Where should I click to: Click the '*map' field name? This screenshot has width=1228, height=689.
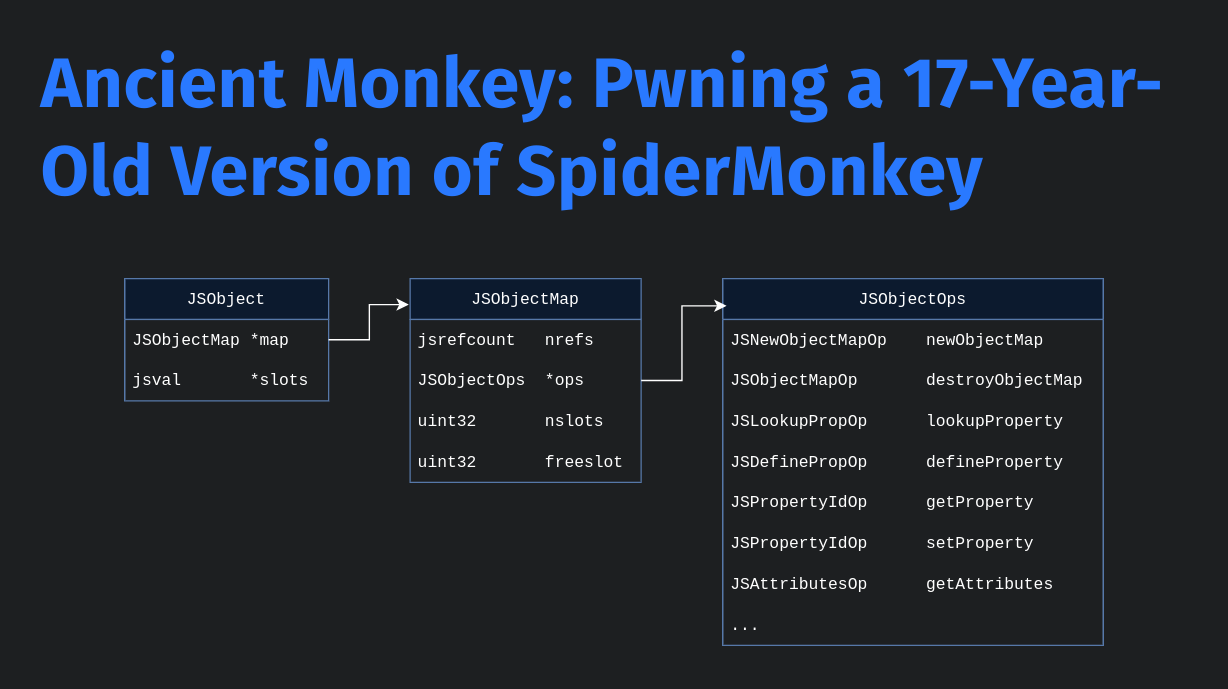tap(269, 340)
